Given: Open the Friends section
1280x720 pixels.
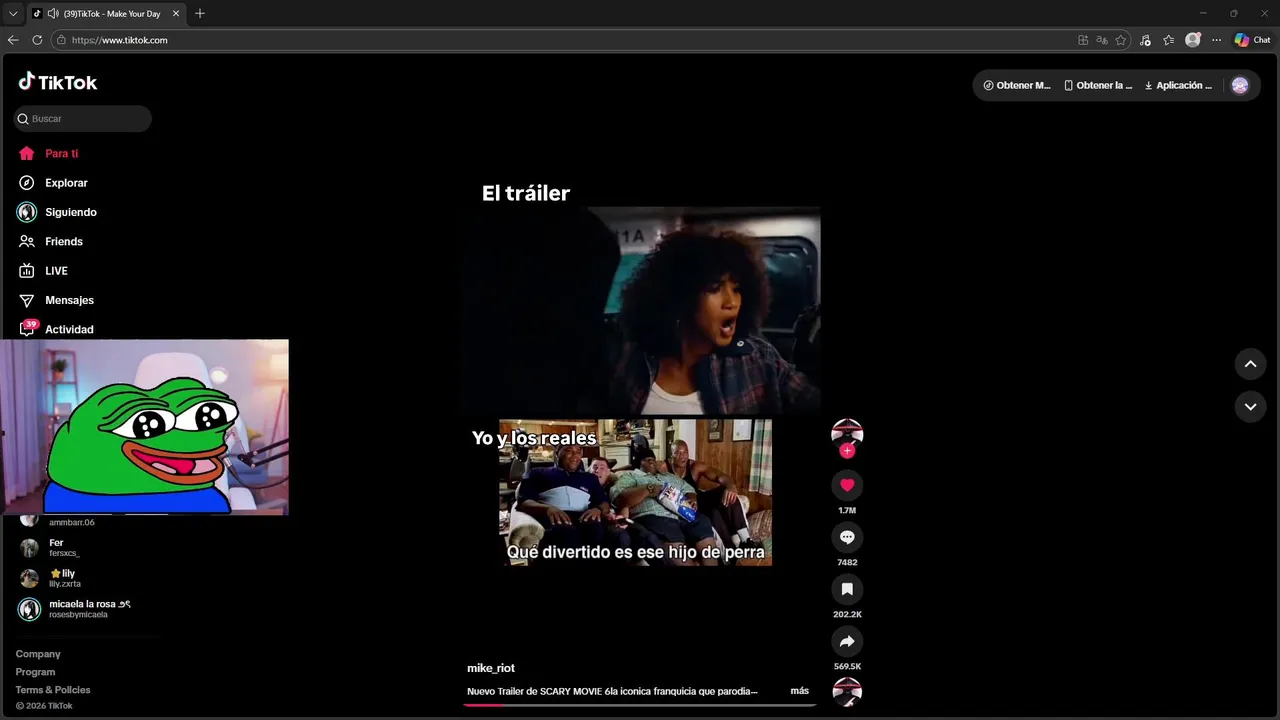Looking at the screenshot, I should coord(50,241).
